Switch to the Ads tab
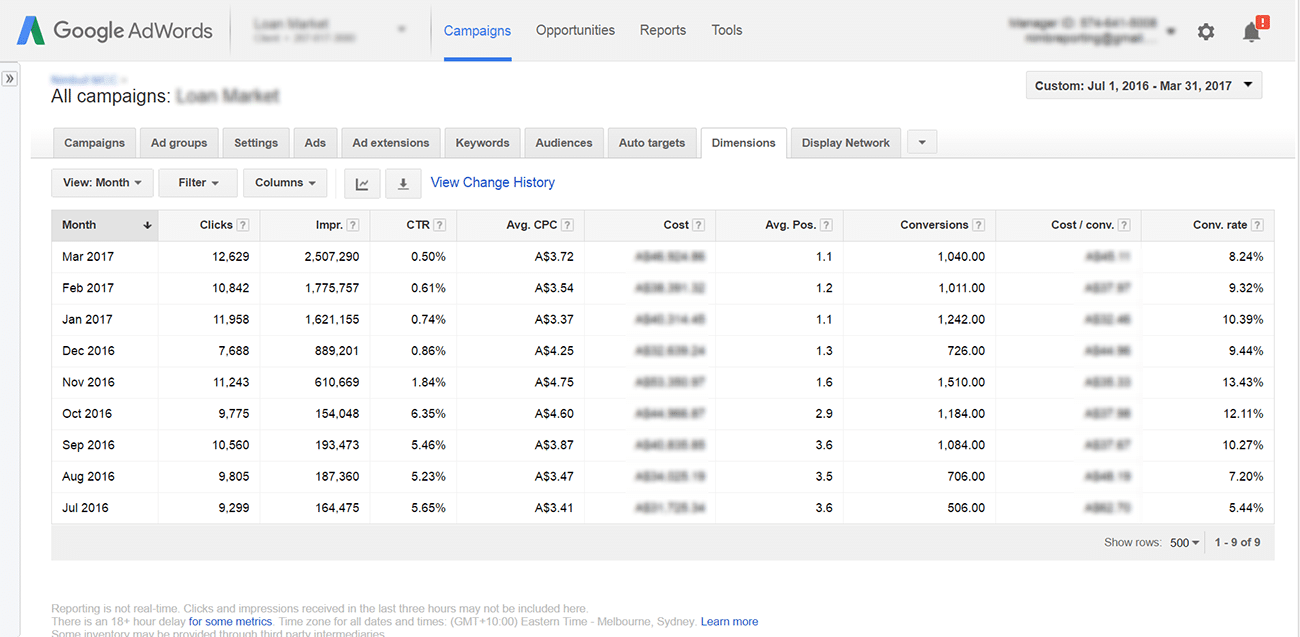 coord(315,143)
